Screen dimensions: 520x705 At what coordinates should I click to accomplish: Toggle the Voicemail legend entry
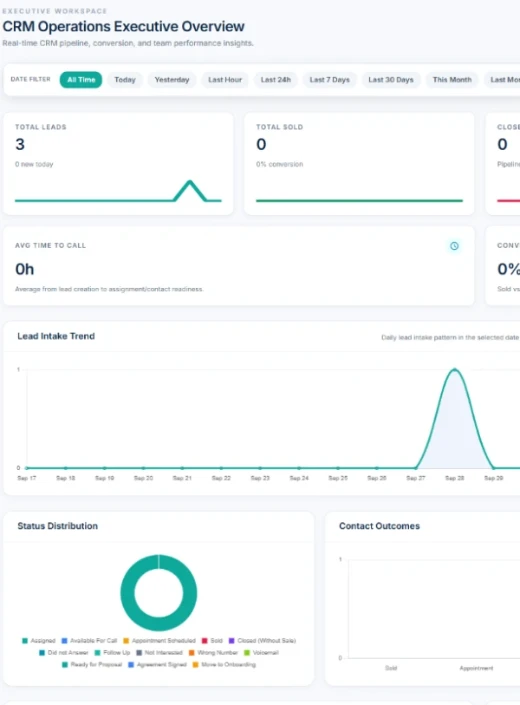tap(261, 652)
